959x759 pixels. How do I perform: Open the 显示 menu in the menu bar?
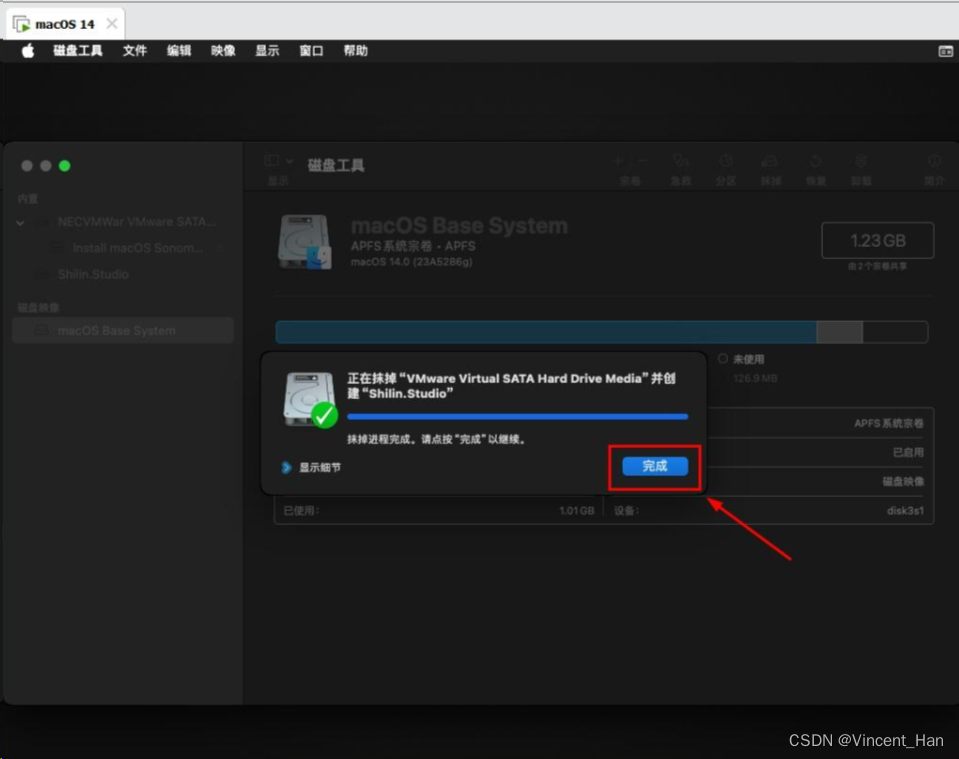click(267, 51)
